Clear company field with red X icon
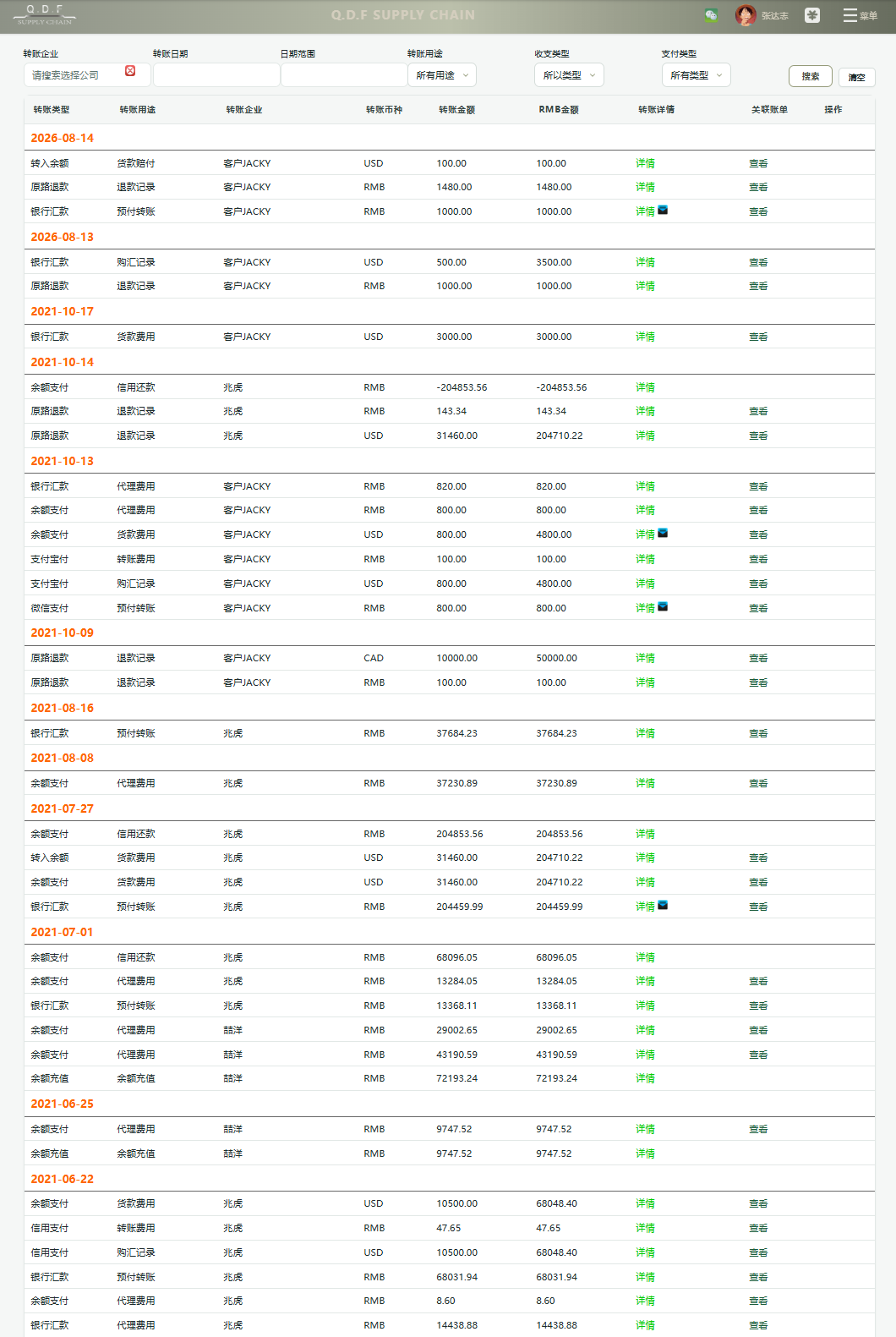The image size is (896, 1337). click(x=130, y=71)
